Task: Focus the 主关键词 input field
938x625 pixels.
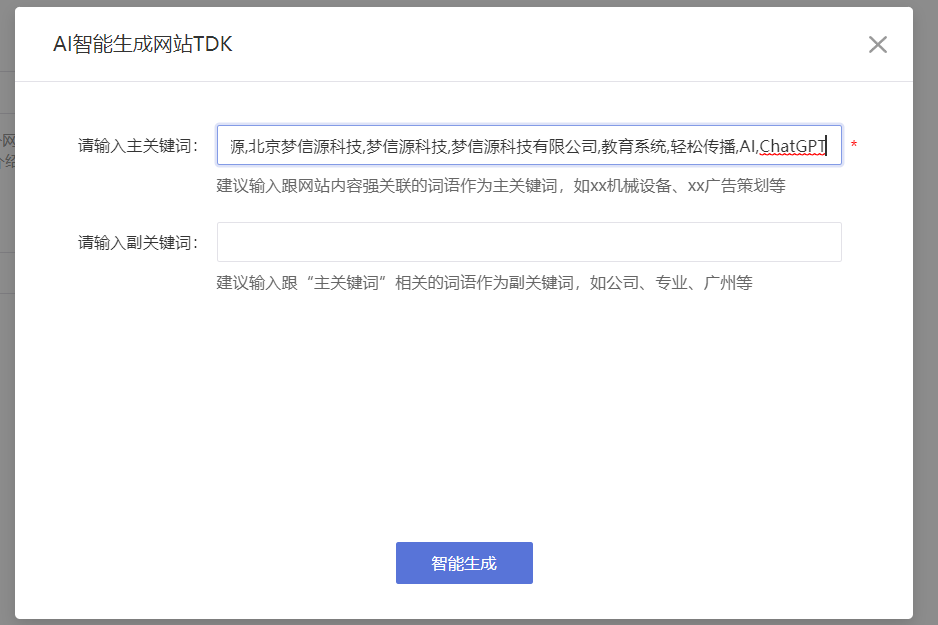Action: click(x=528, y=146)
